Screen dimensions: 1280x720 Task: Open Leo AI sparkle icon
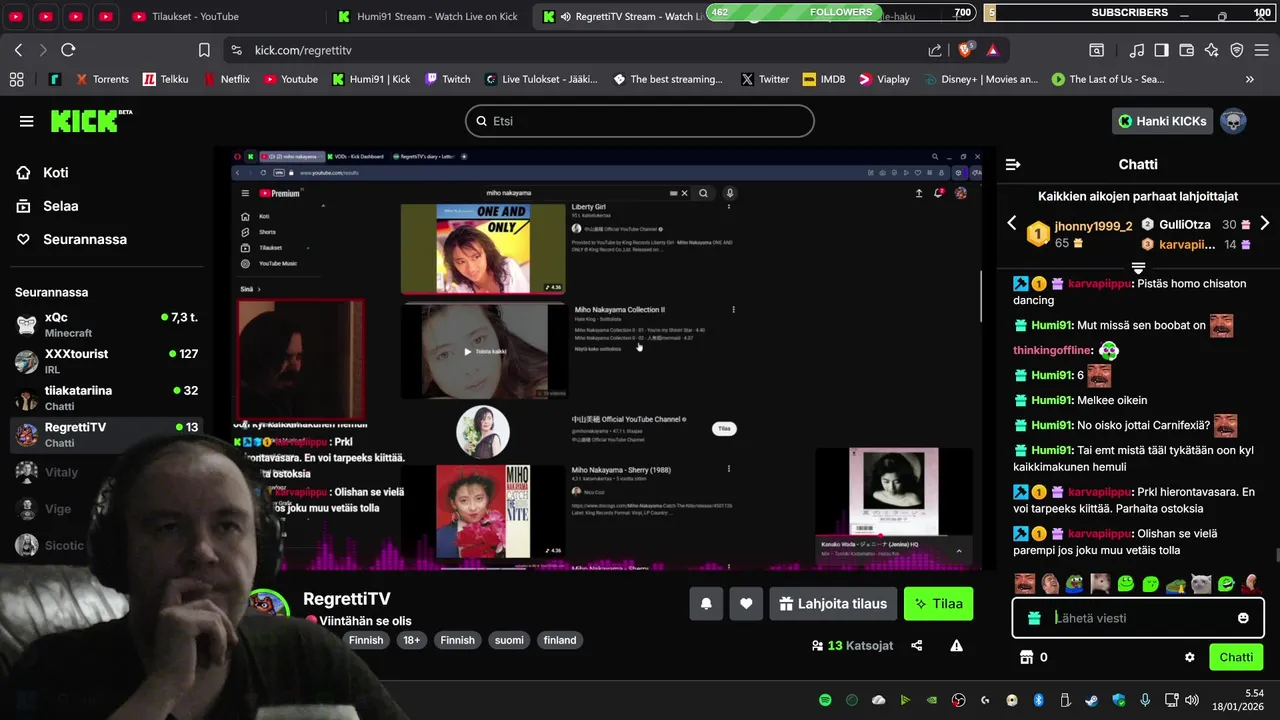coord(1211,50)
